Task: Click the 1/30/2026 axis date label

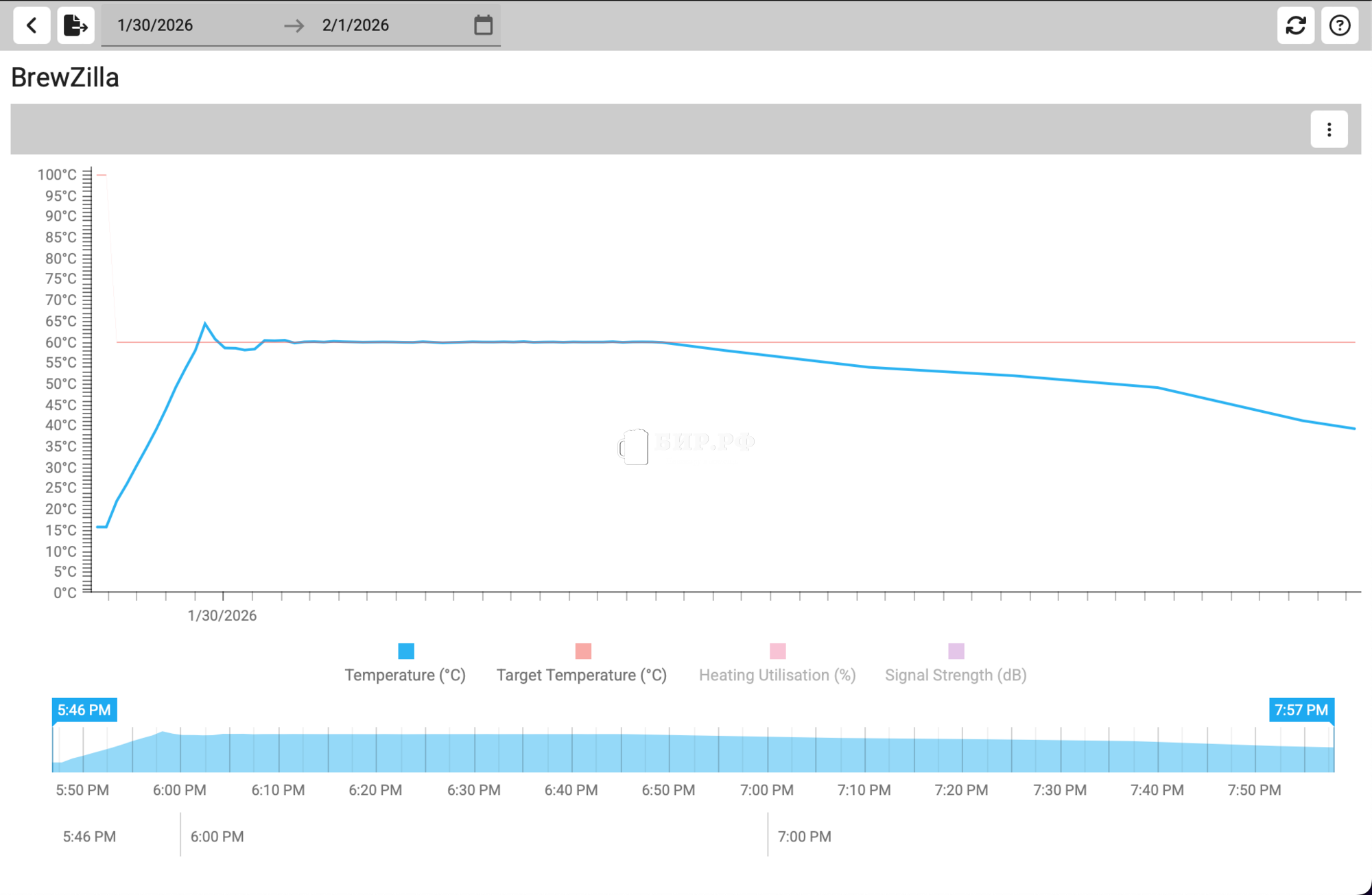Action: (222, 615)
